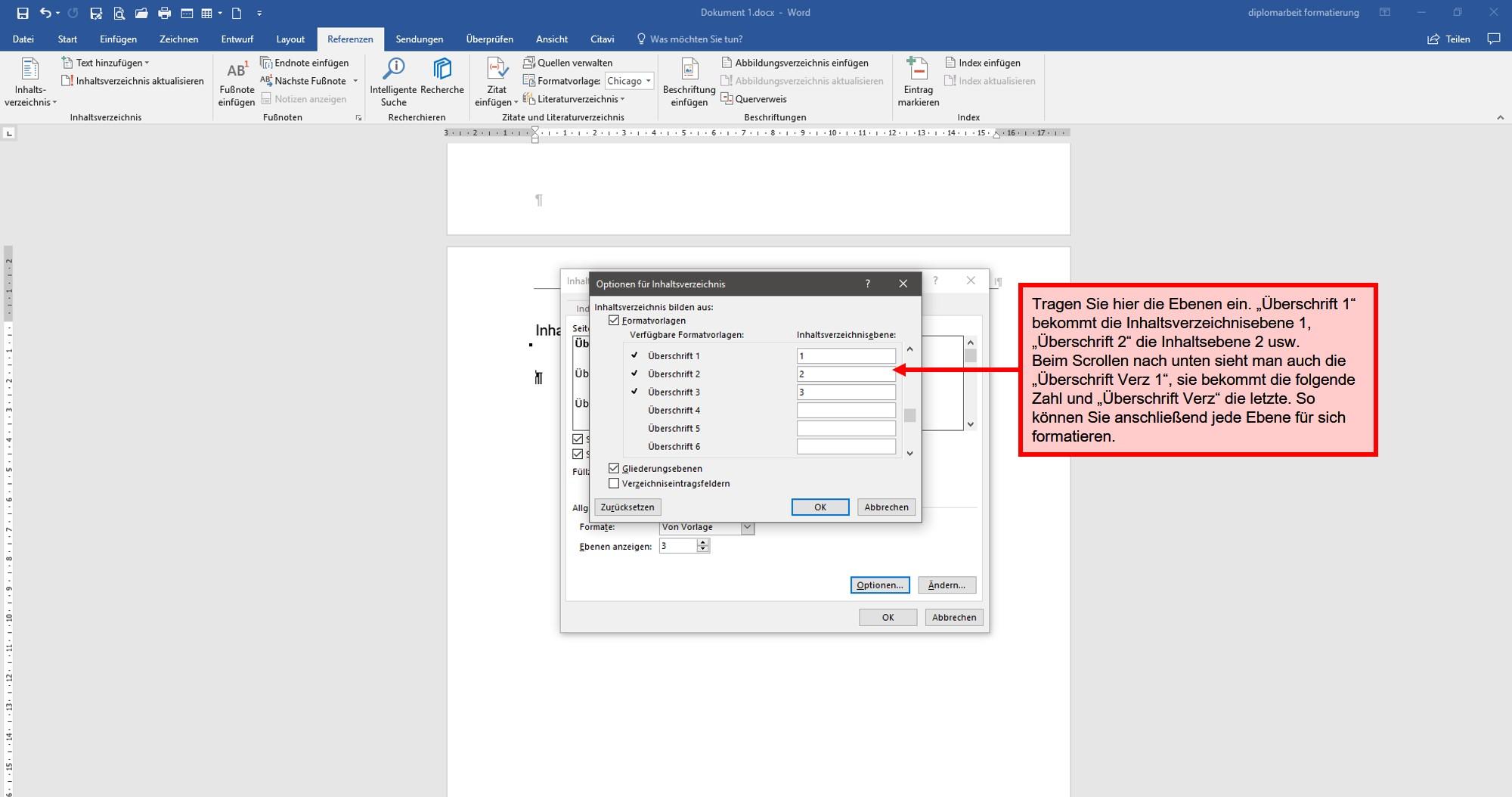Click the insert table grid icon
The height and width of the screenshot is (797, 1512).
tap(206, 13)
